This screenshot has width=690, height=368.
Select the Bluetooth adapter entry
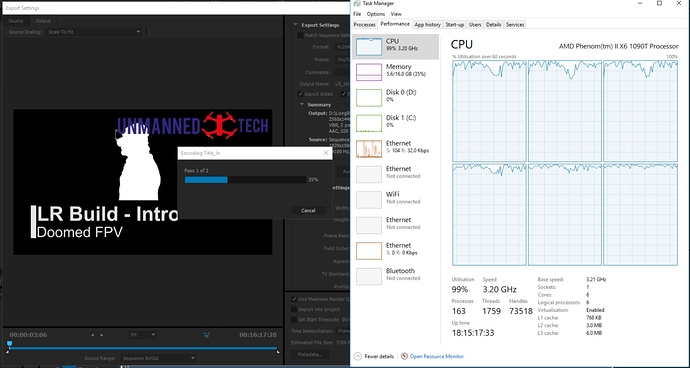pos(396,274)
